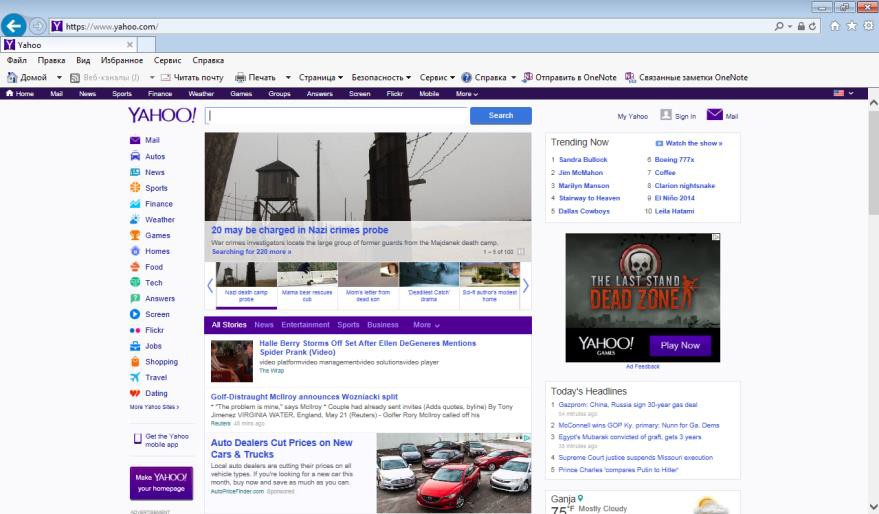879x514 pixels.
Task: Click the Flickr dots icon in sidebar
Action: [135, 330]
